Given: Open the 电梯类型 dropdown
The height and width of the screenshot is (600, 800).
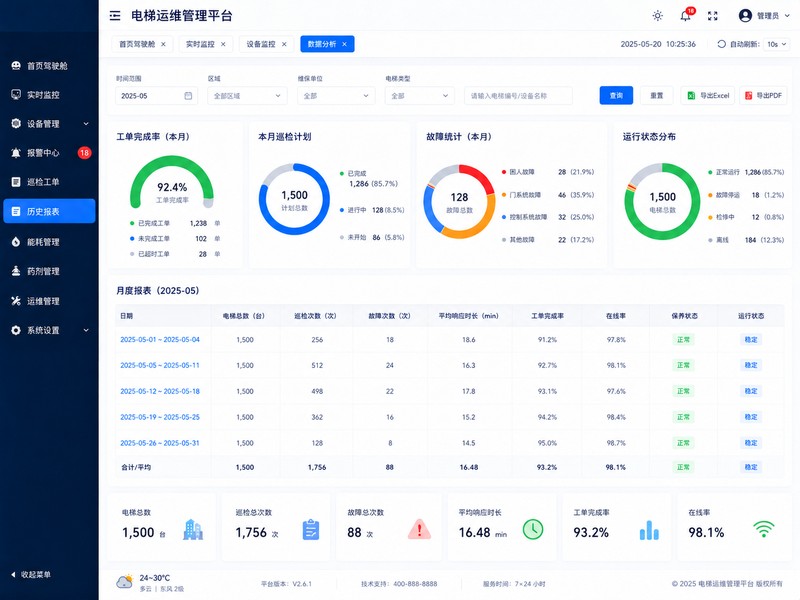Looking at the screenshot, I should tap(419, 95).
